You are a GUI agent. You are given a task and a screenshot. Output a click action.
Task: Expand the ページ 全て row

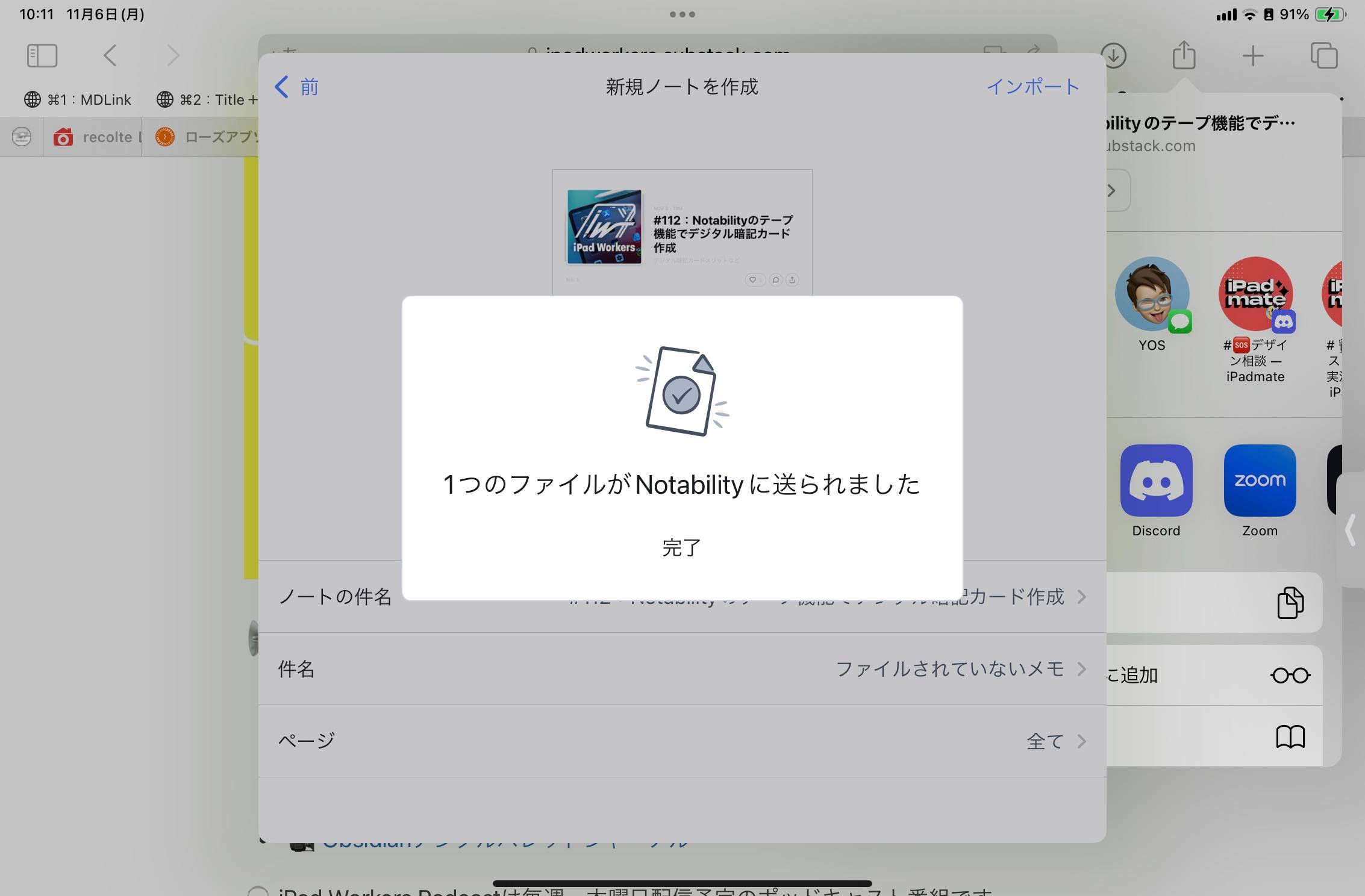pyautogui.click(x=682, y=741)
